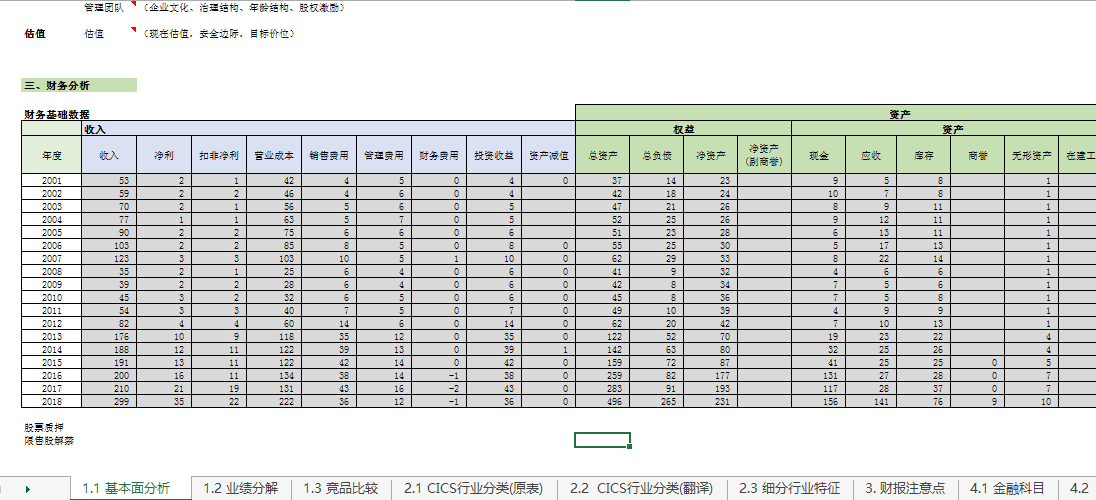1096x500 pixels.
Task: Click the 年度 column header cell
Action: [x=52, y=155]
